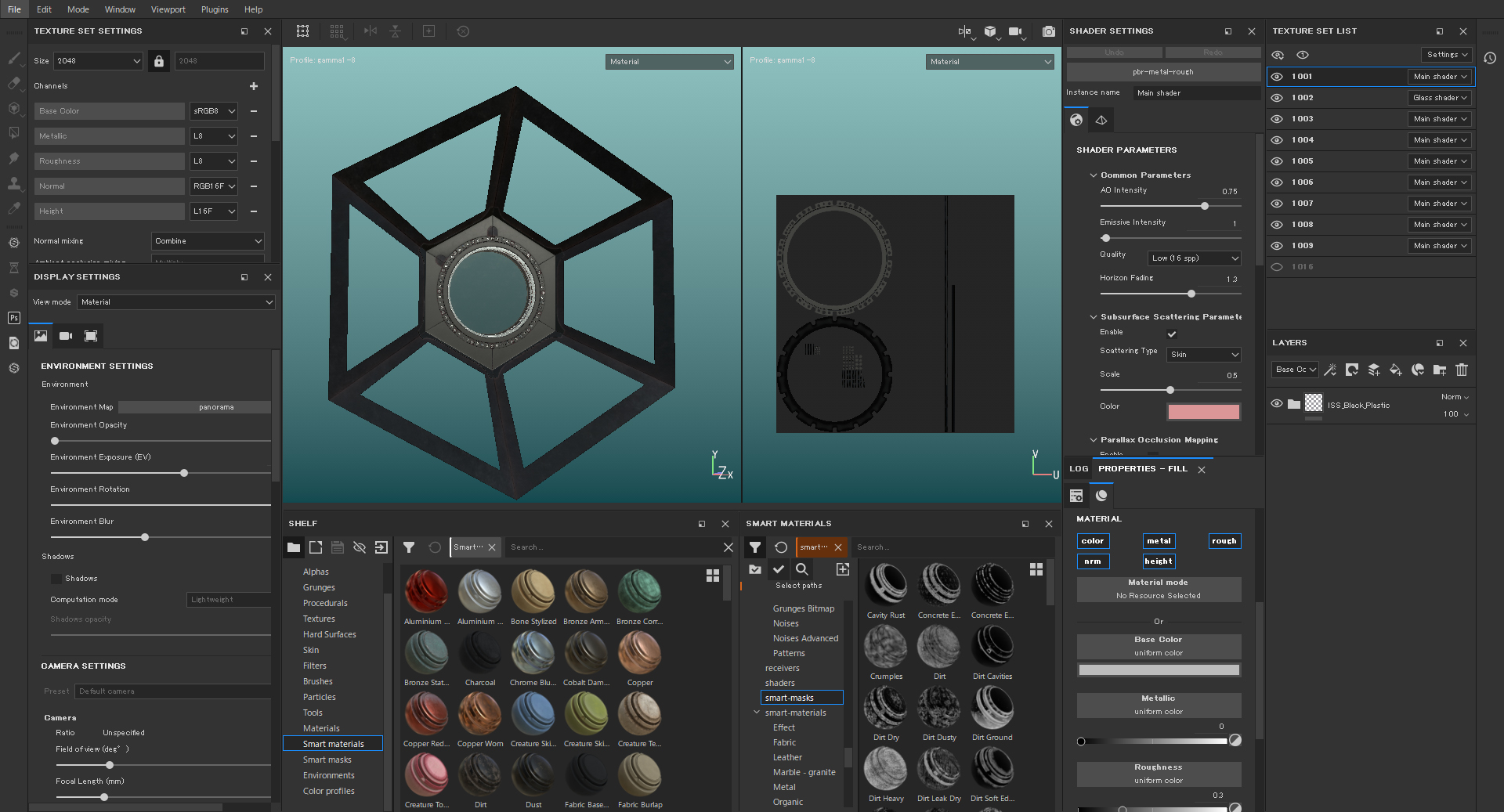Show texture set 1016

click(1277, 267)
